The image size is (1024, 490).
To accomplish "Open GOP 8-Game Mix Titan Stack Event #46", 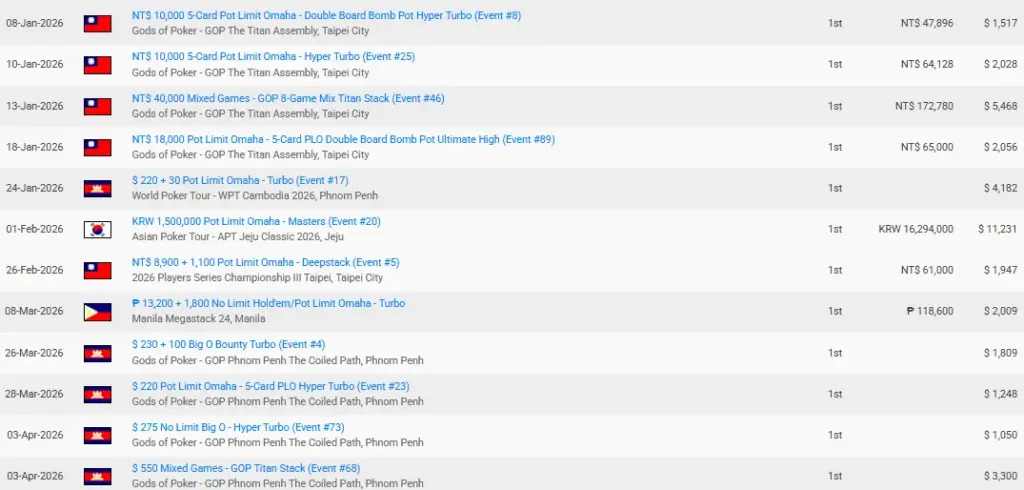I will click(288, 98).
